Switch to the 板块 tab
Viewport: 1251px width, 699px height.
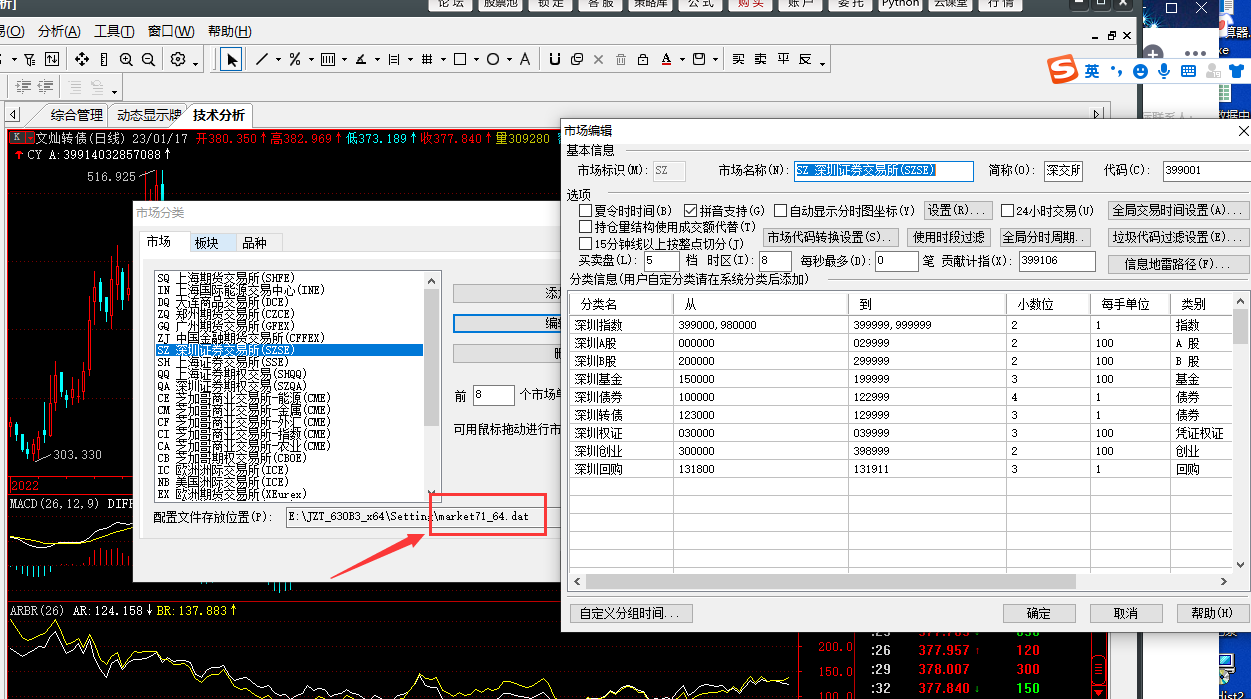click(206, 243)
